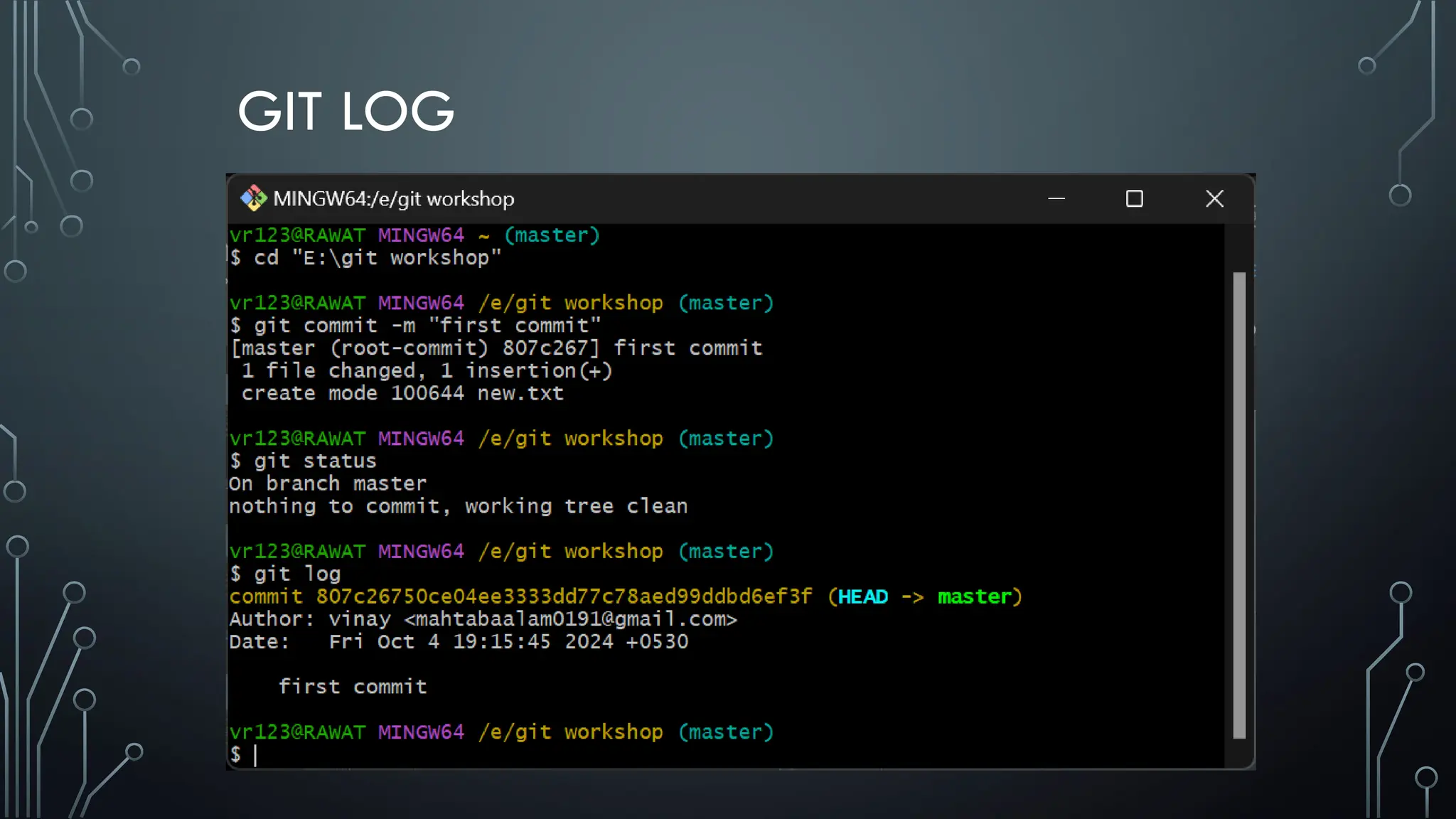Click the '$ git log' command line

pos(285,574)
